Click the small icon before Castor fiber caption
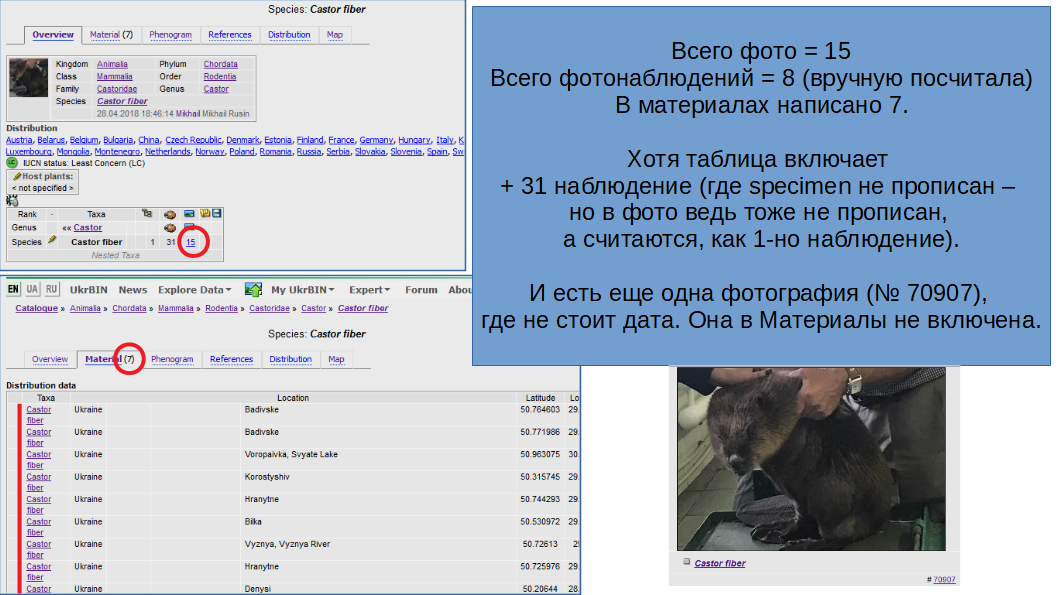1058x595 pixels. pos(686,562)
